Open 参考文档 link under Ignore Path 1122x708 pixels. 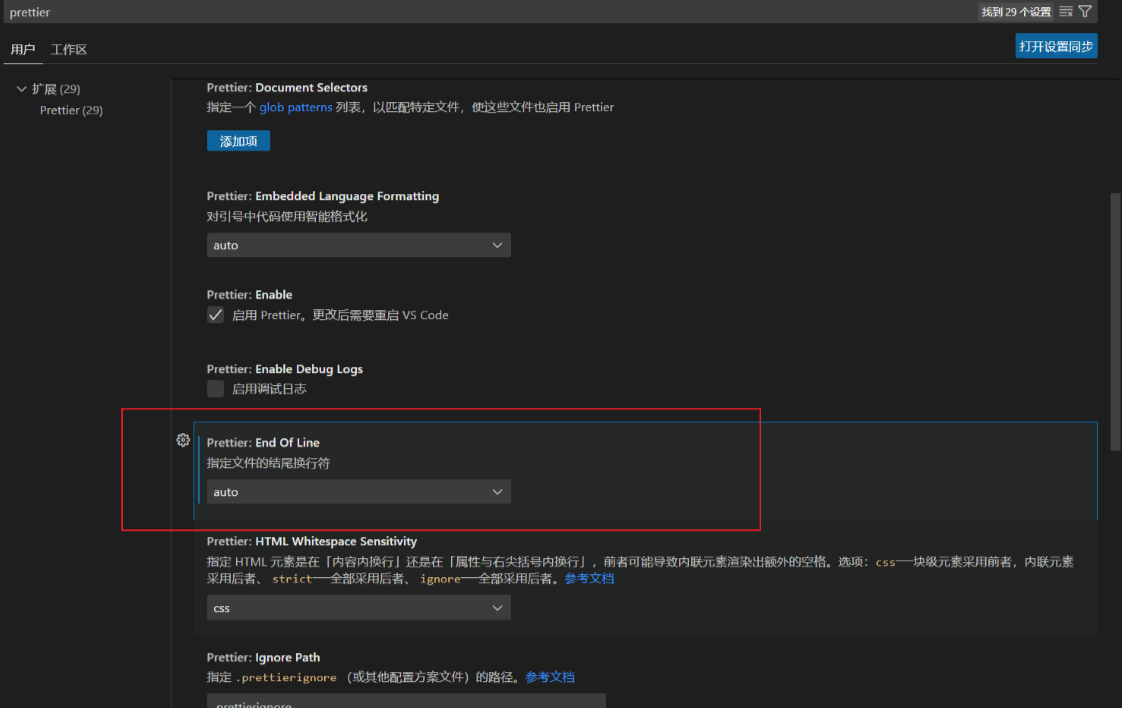(550, 677)
